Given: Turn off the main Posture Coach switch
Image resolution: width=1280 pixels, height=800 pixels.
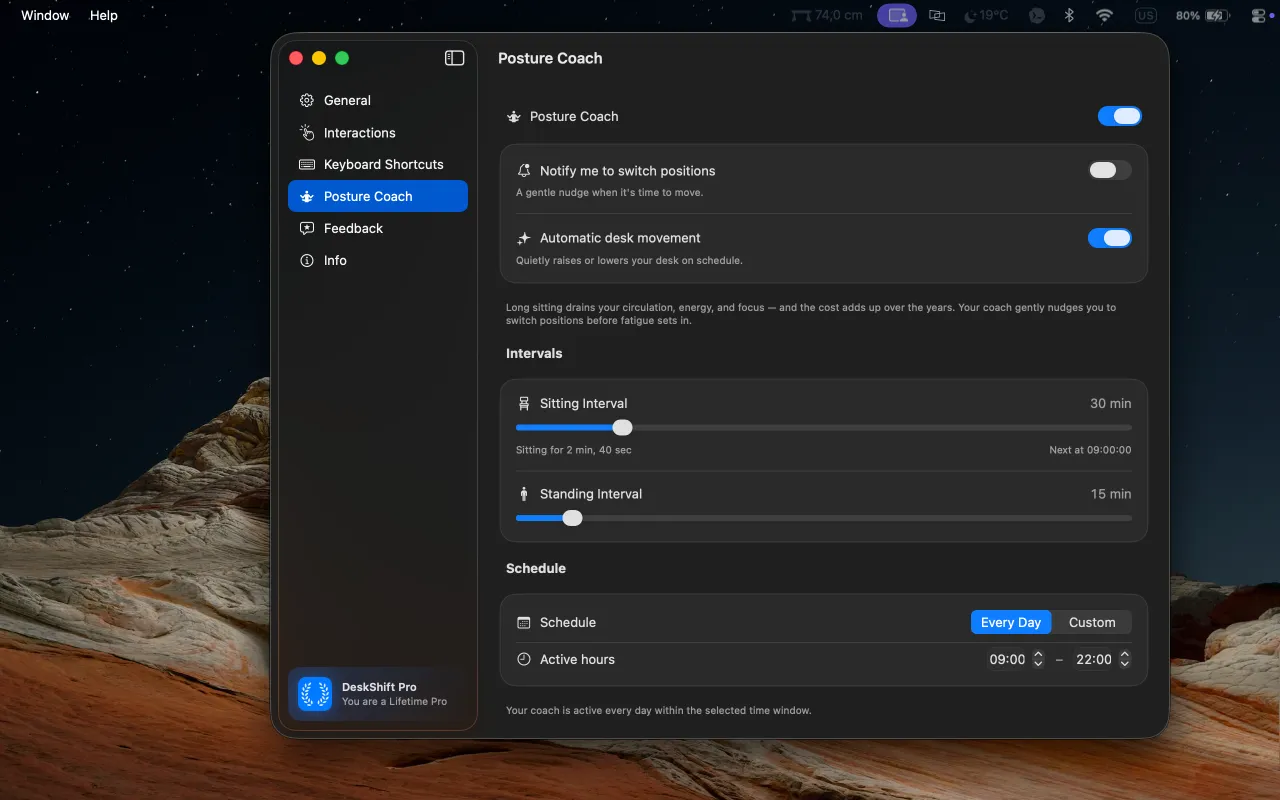Looking at the screenshot, I should tap(1119, 116).
